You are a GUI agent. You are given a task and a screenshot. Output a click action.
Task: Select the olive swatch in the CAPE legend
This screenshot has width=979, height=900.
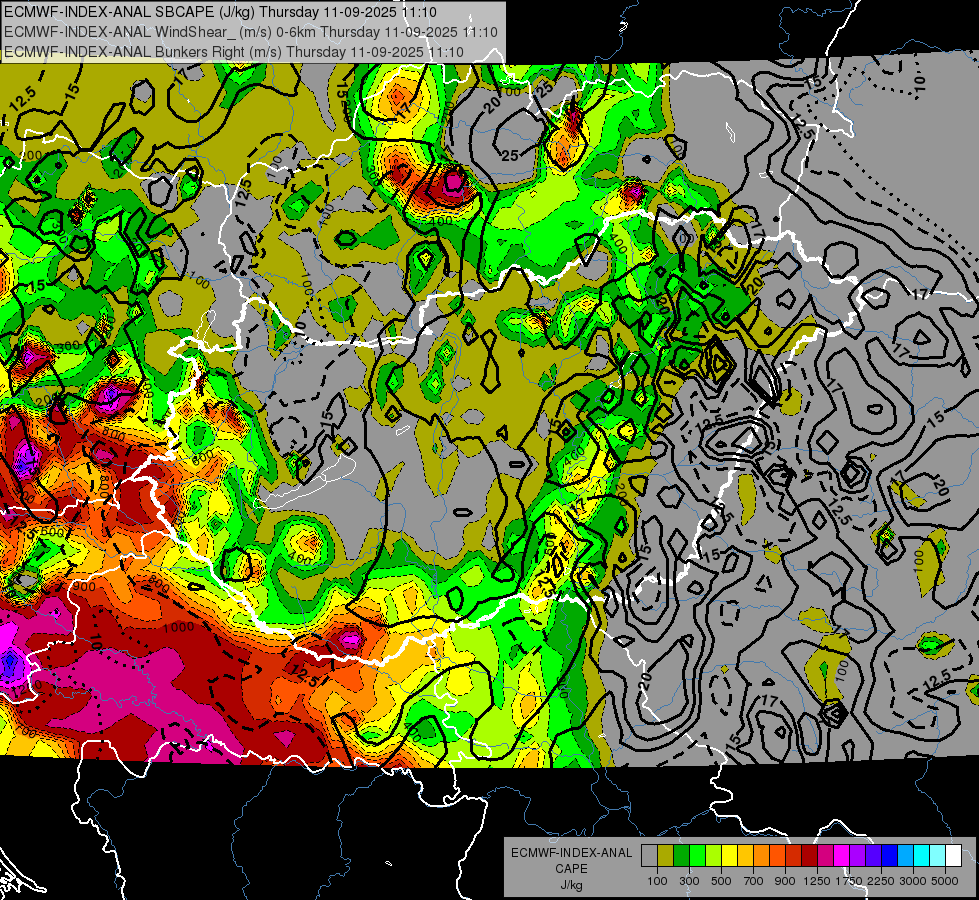(x=666, y=856)
